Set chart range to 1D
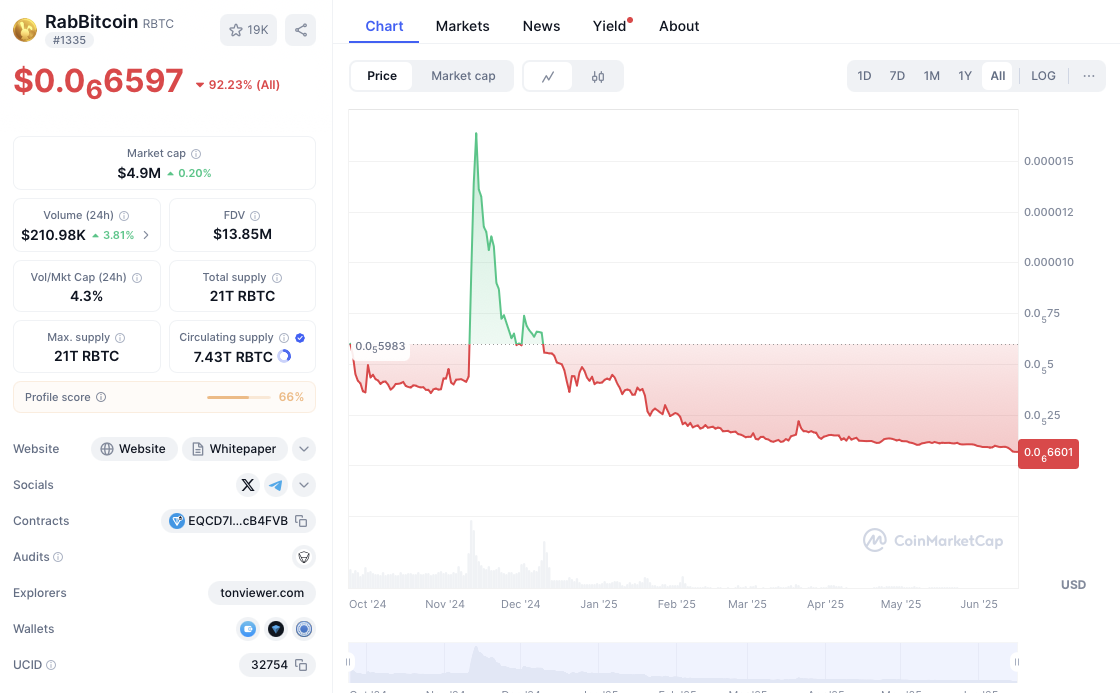 tap(864, 76)
